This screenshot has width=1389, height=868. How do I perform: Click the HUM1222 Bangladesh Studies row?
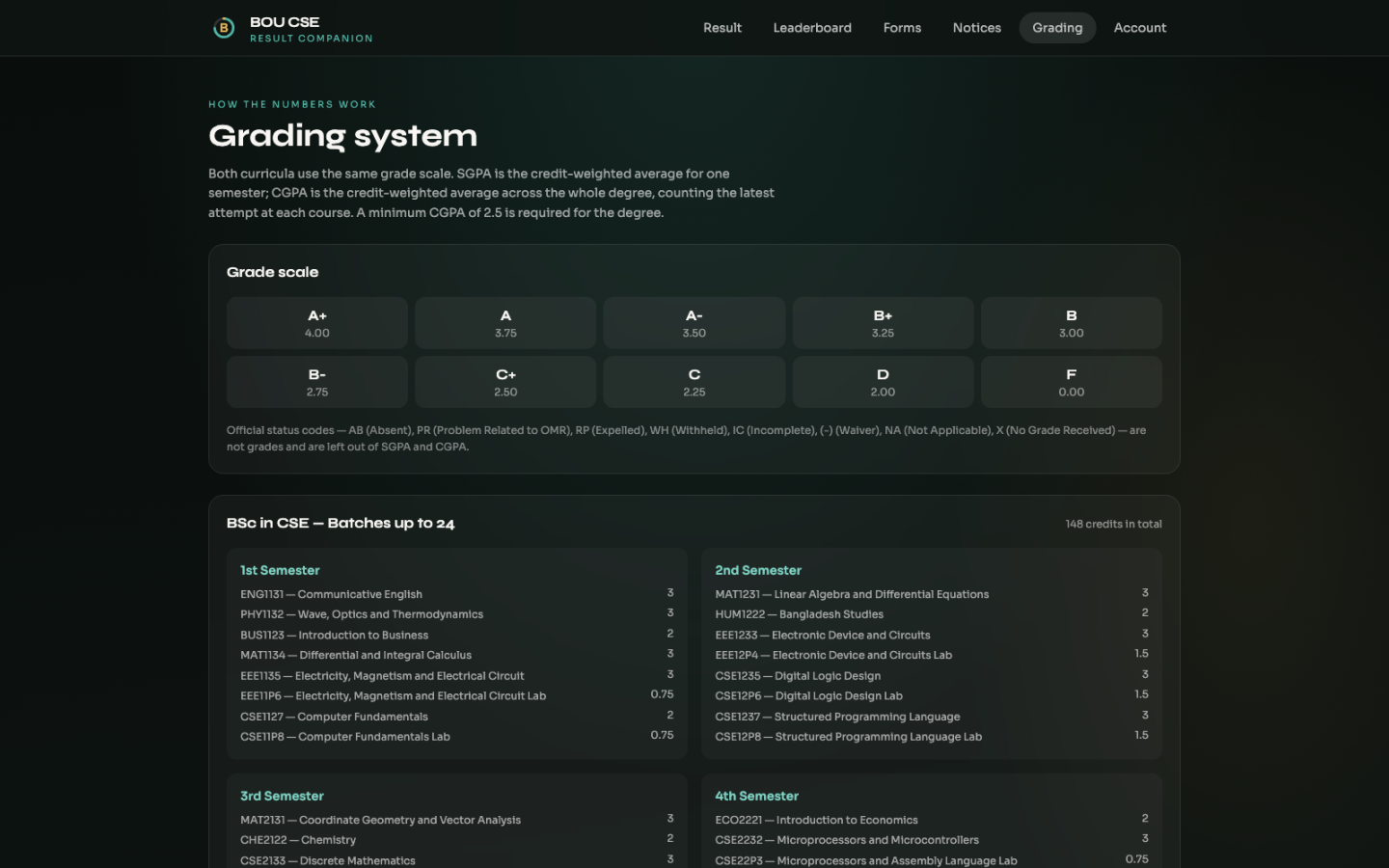tap(932, 614)
